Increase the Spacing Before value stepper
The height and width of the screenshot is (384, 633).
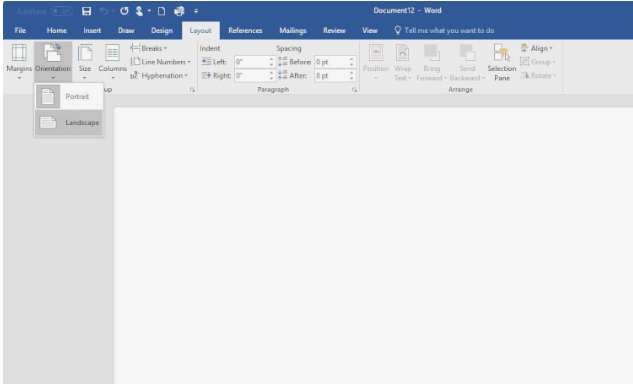click(352, 59)
